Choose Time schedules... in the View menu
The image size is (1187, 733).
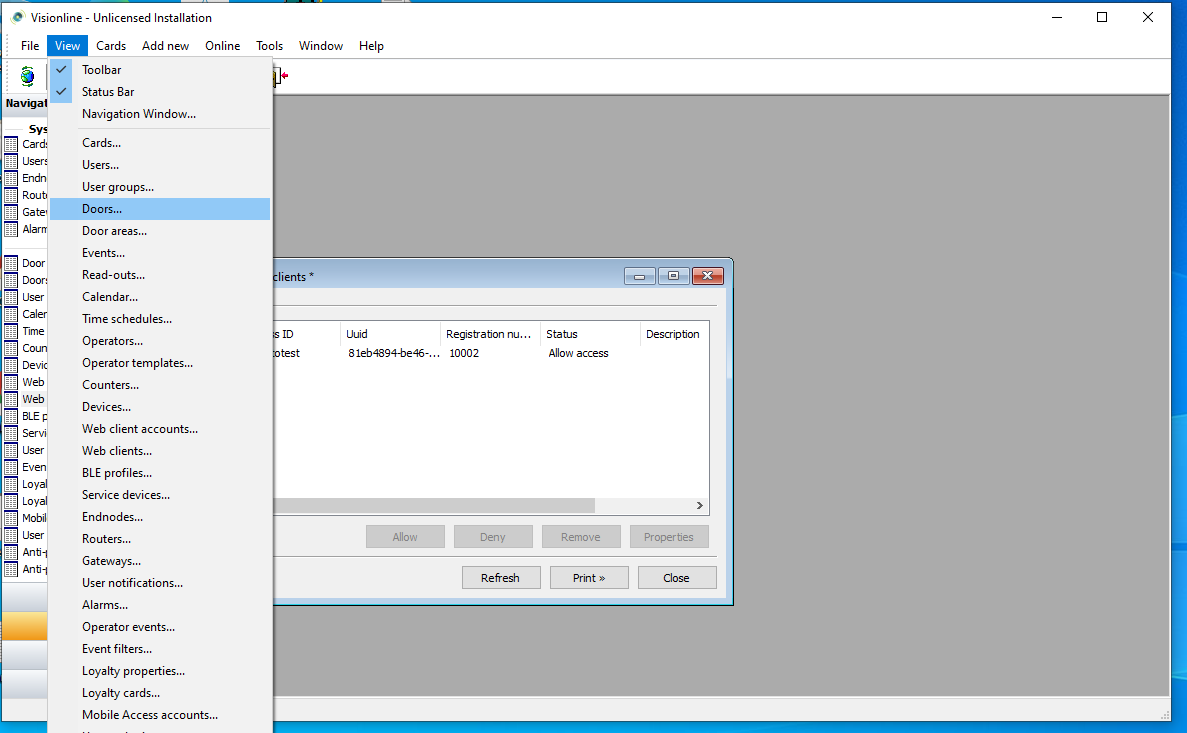(x=127, y=319)
